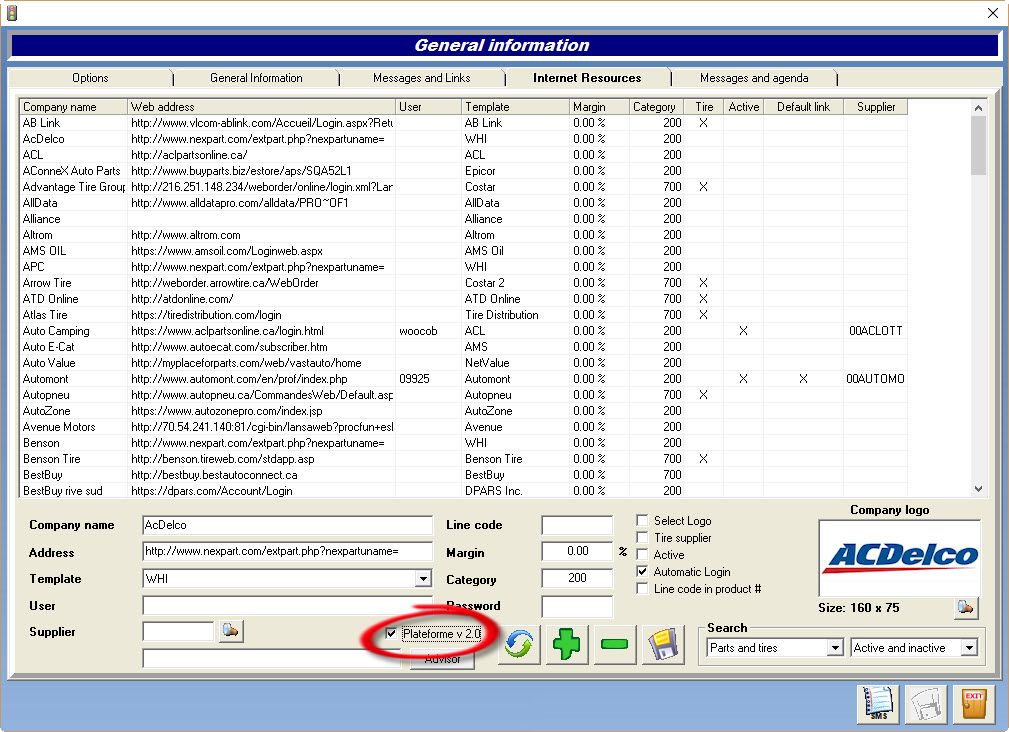Sort by Web address column header
The image size is (1009, 732).
pyautogui.click(x=261, y=107)
